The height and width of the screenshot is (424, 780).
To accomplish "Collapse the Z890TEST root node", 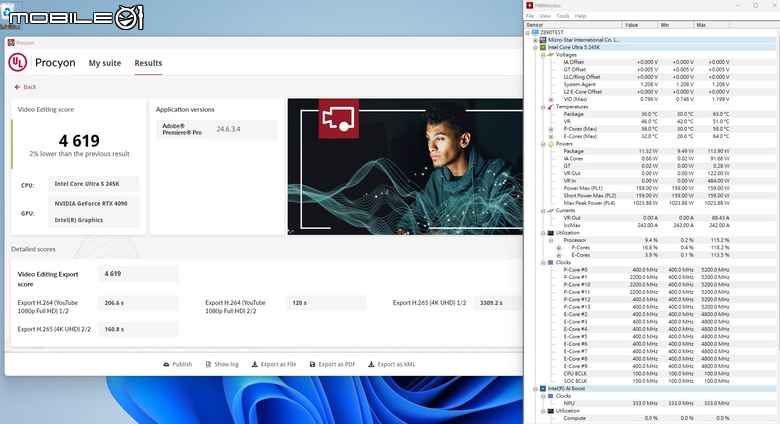I will pyautogui.click(x=528, y=32).
